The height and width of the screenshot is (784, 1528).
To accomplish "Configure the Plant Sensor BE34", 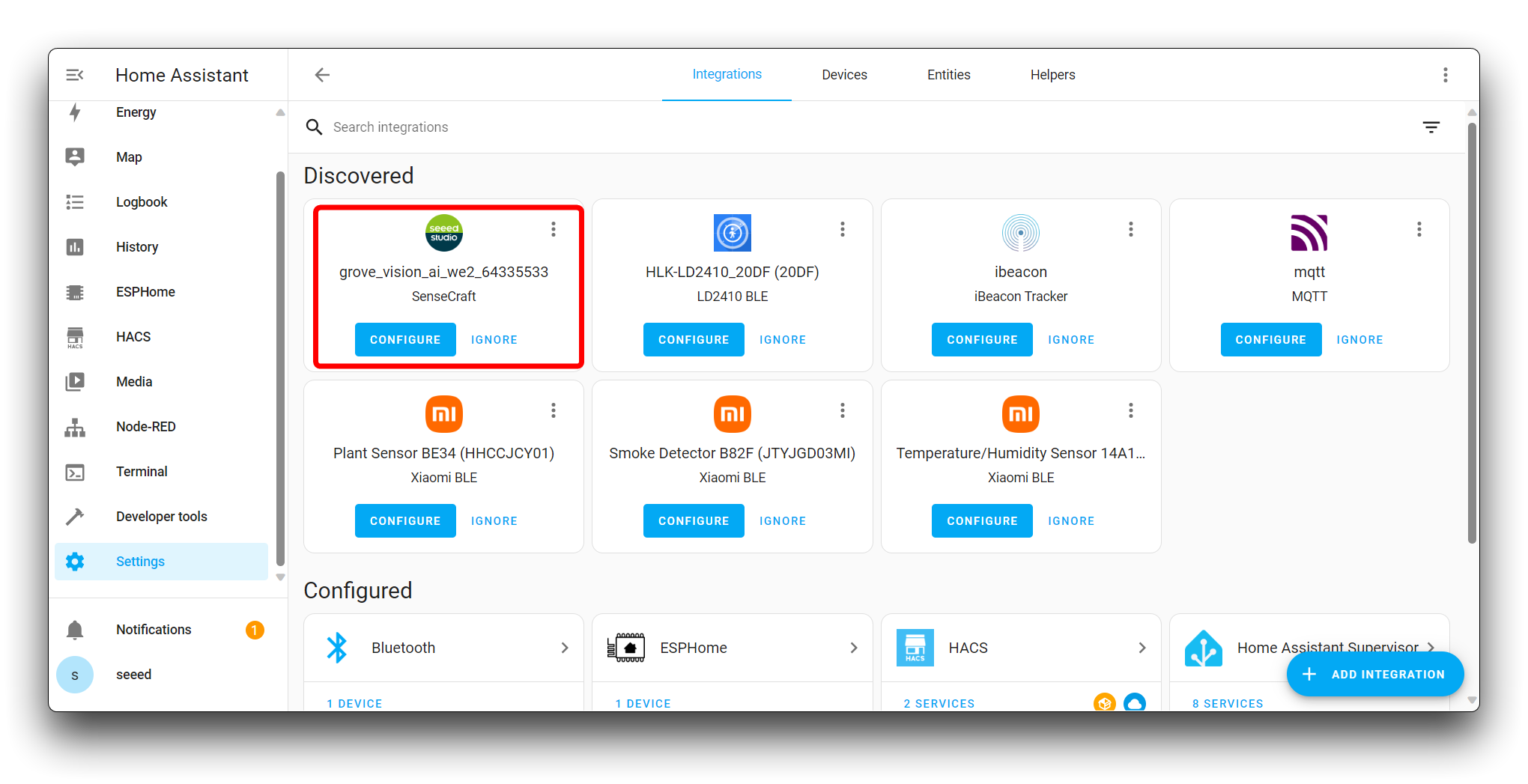I will click(x=405, y=521).
